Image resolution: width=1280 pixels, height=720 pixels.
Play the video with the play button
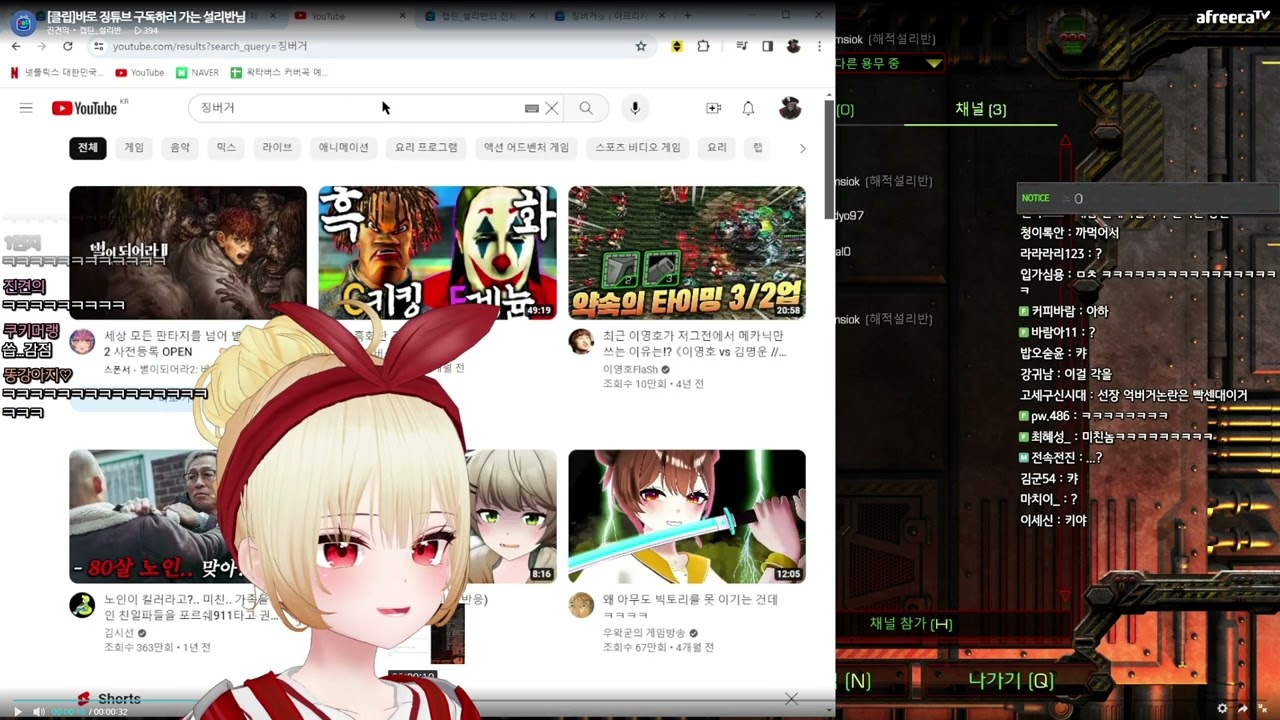tap(17, 711)
